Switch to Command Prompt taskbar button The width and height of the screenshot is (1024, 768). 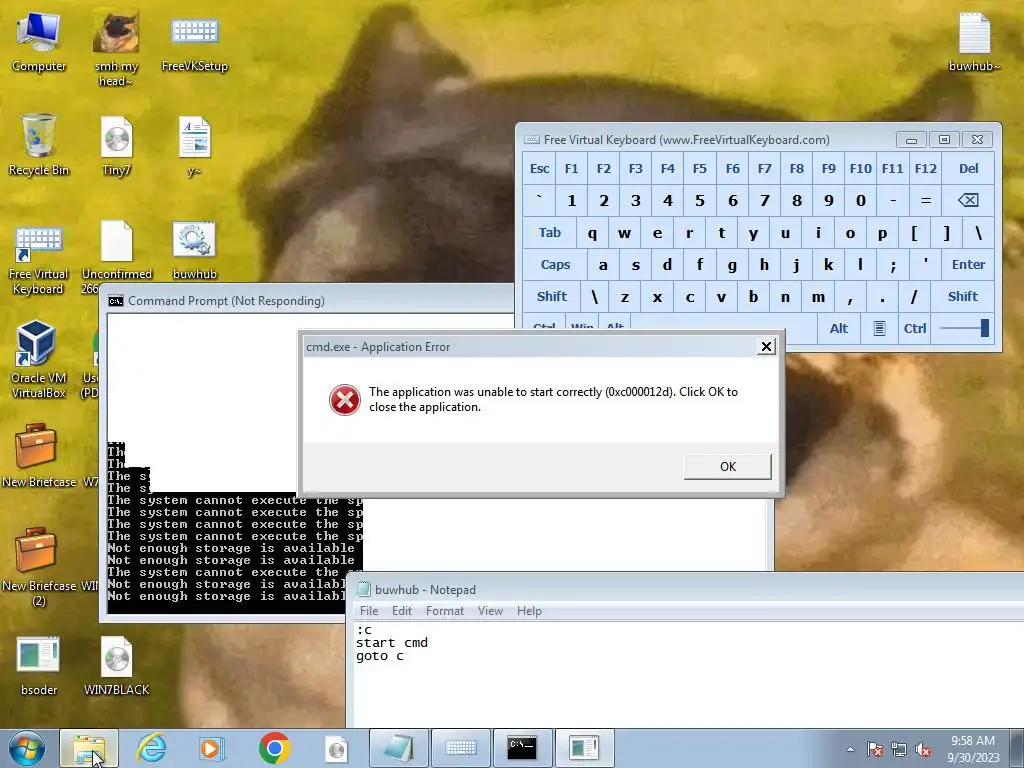[x=522, y=748]
